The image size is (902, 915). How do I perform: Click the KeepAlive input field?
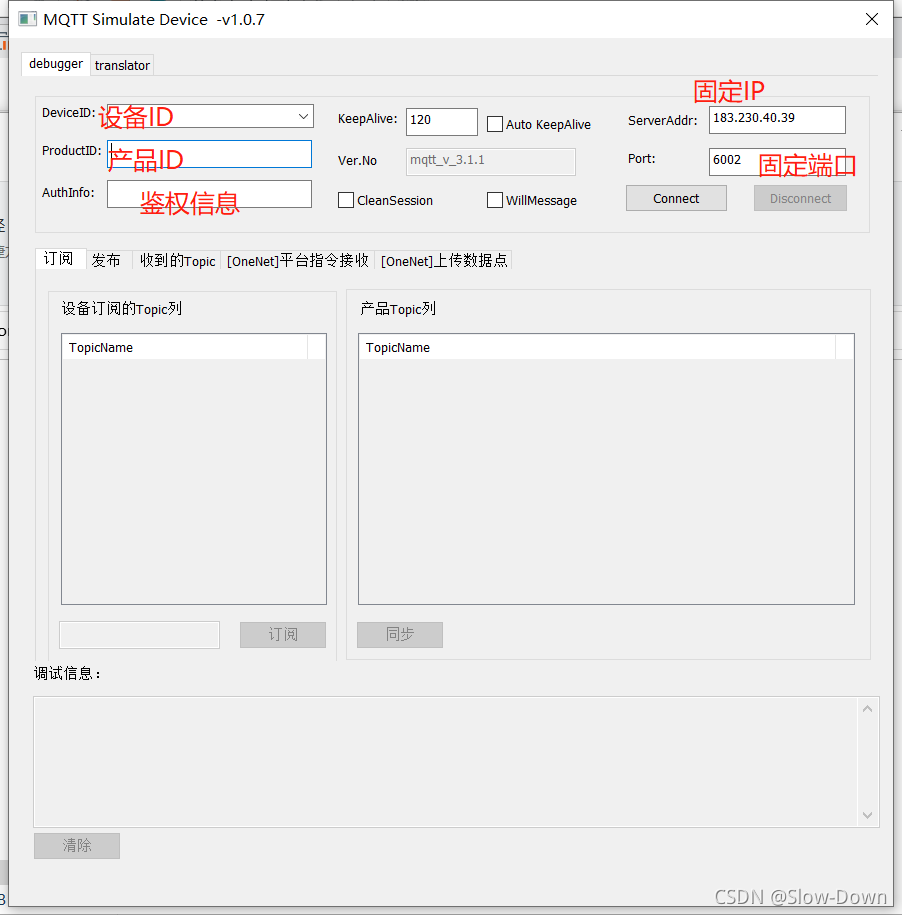[441, 122]
